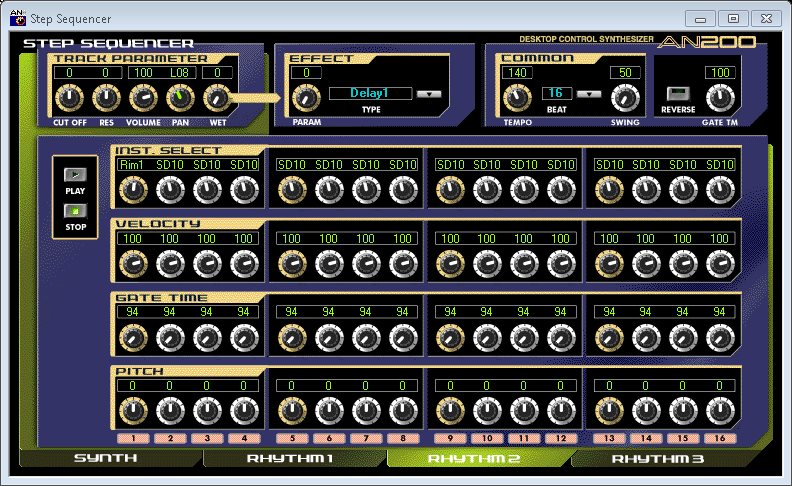
Task: Select step button 16
Action: pos(721,438)
